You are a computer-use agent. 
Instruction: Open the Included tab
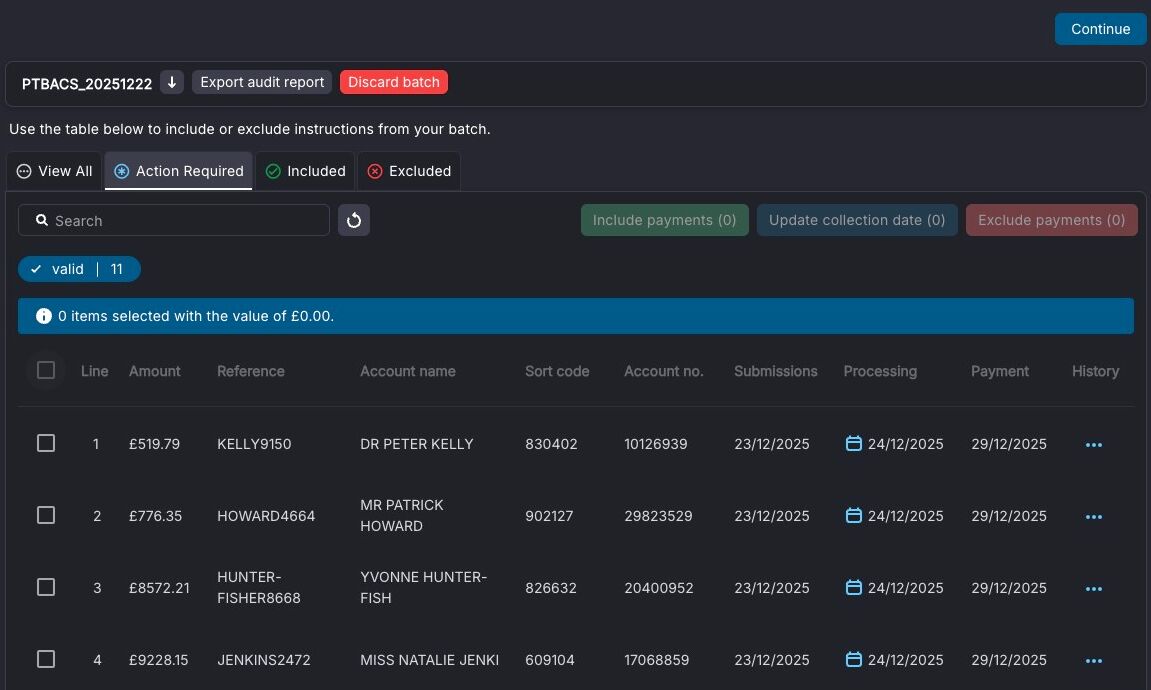pyautogui.click(x=305, y=171)
